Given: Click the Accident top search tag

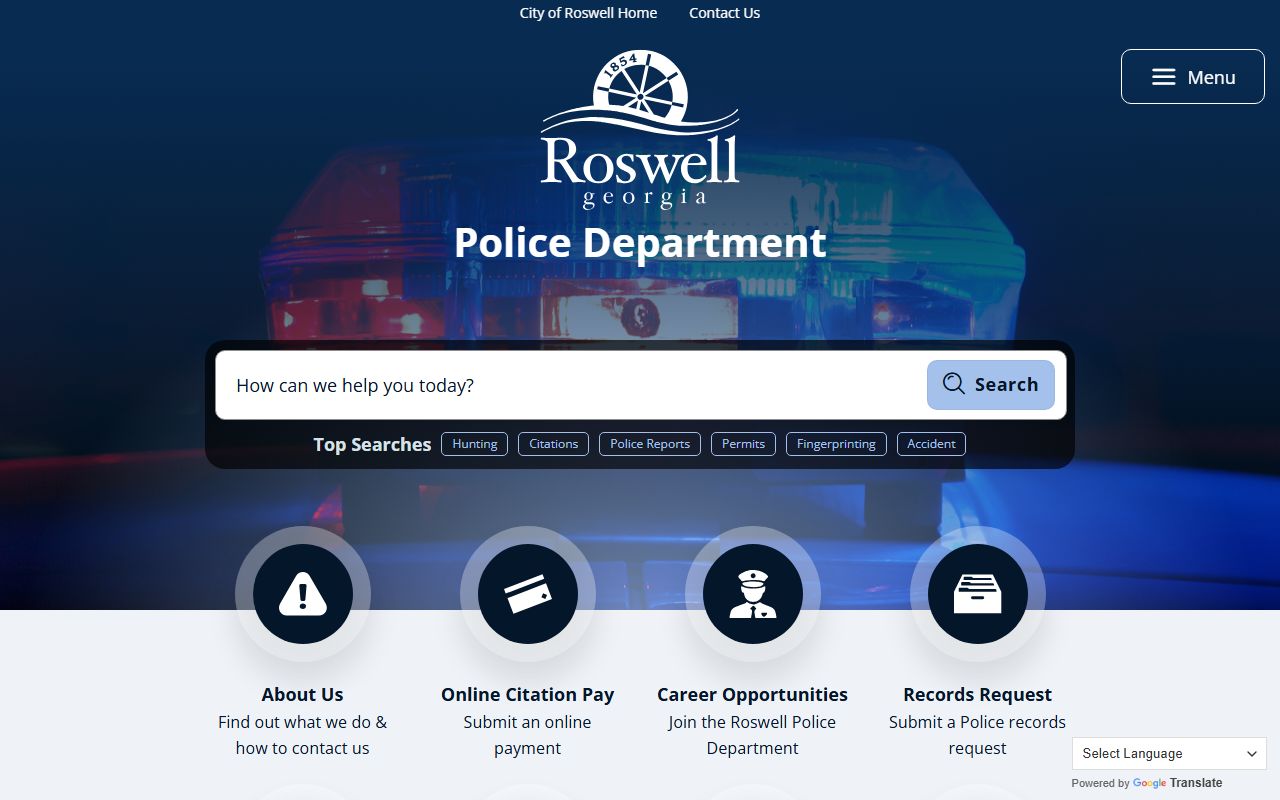Looking at the screenshot, I should click(x=931, y=444).
